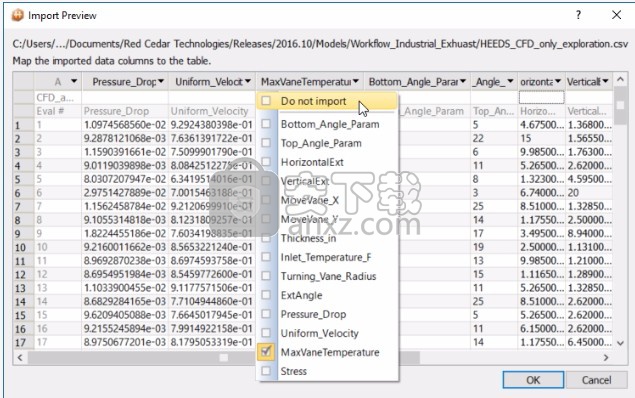This screenshot has height=398, width=635.
Task: Click the Top_An... sub-header cell
Action: tap(494, 111)
